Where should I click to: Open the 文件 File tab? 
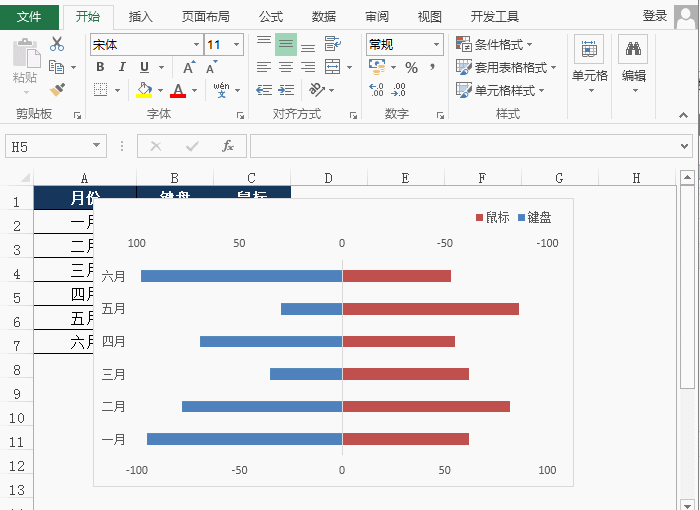coord(29,17)
